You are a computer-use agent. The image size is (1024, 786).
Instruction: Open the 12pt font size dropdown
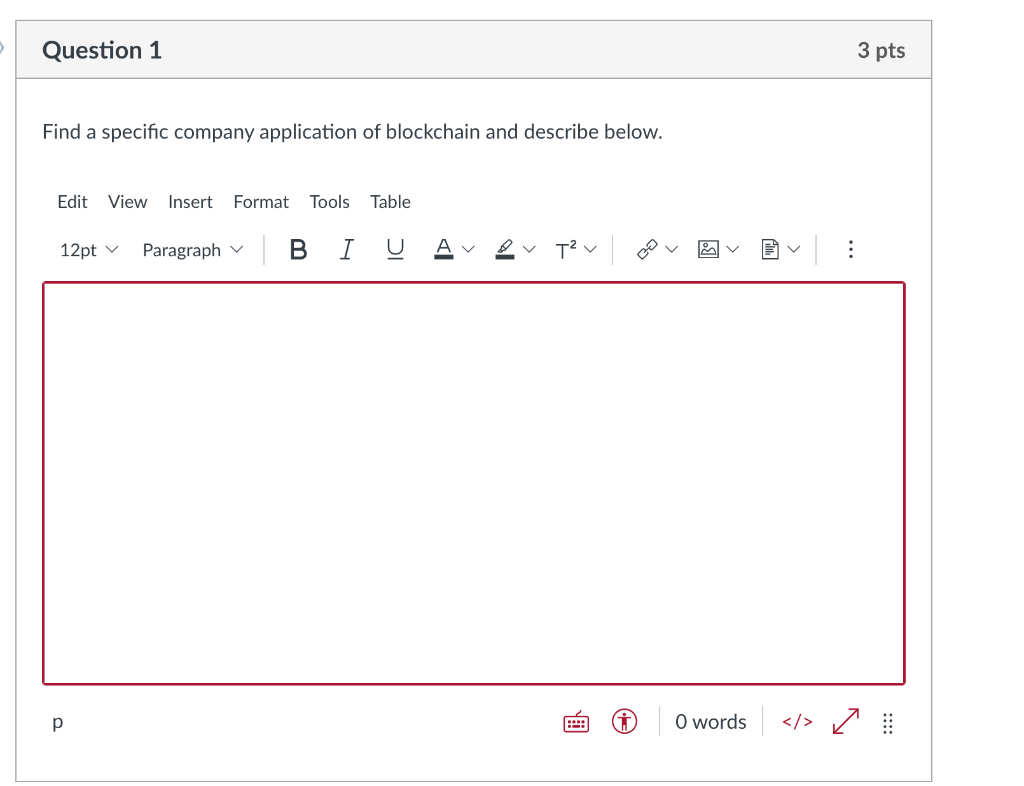[x=86, y=249]
